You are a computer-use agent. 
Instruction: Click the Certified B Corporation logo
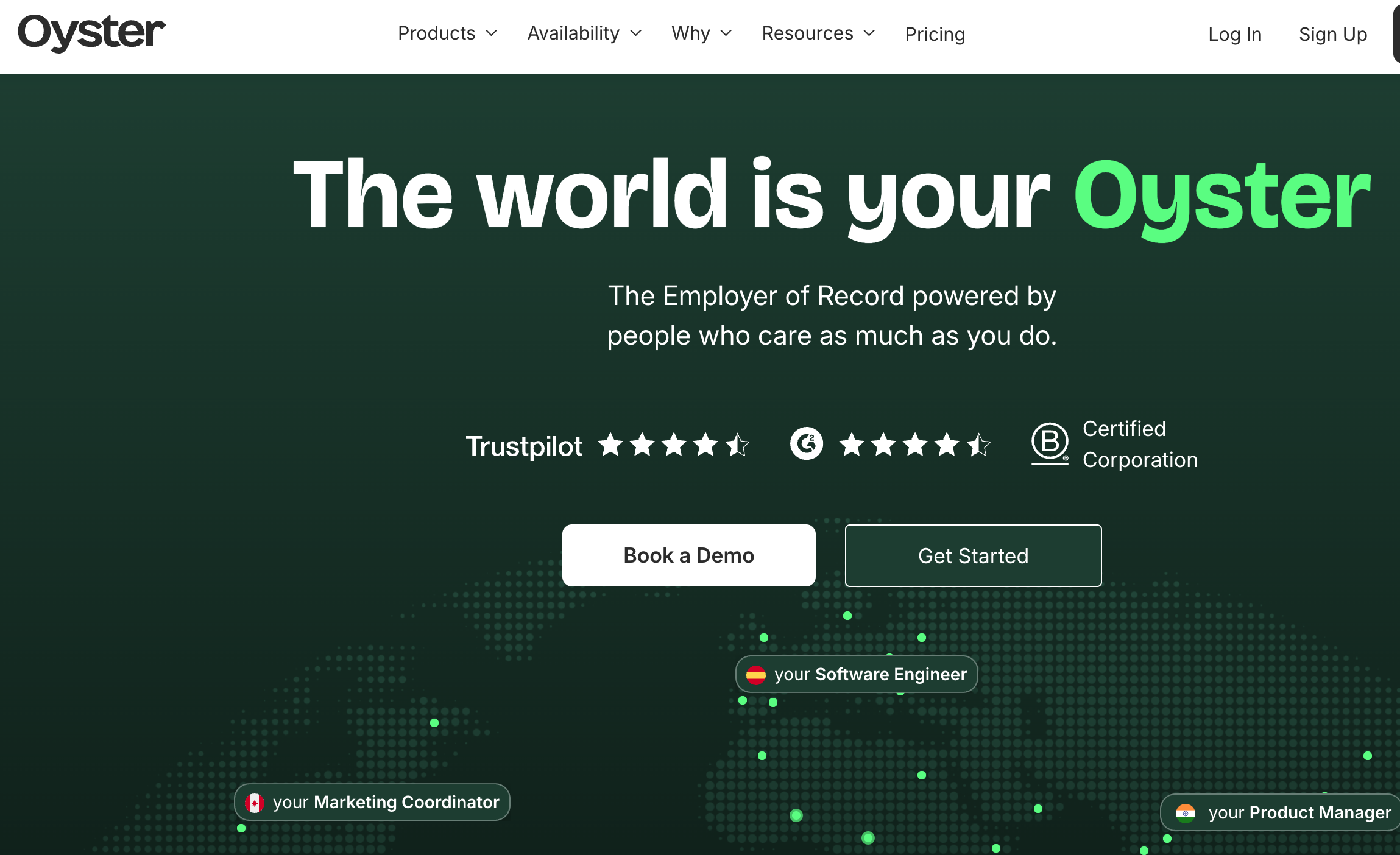(x=1050, y=444)
